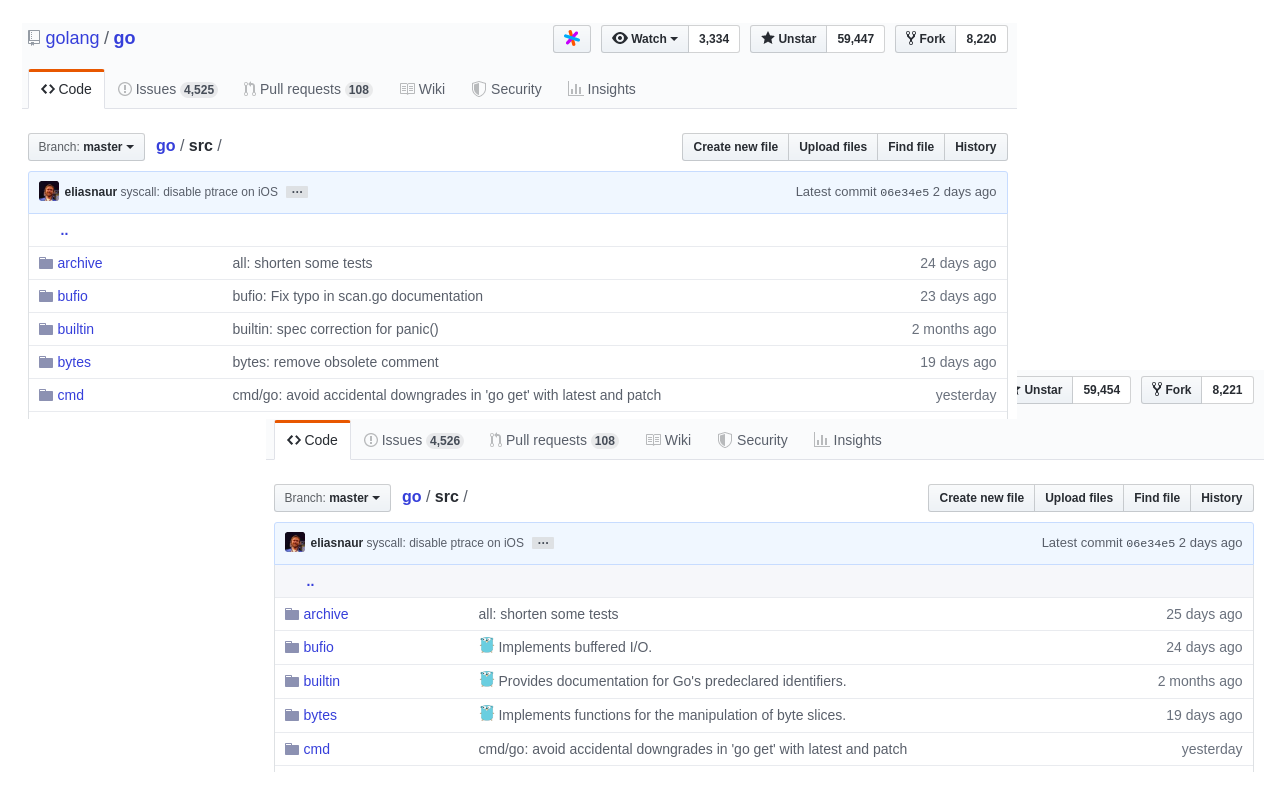Image resolution: width=1280 pixels, height=800 pixels.
Task: Click History button in upper page
Action: click(x=976, y=147)
